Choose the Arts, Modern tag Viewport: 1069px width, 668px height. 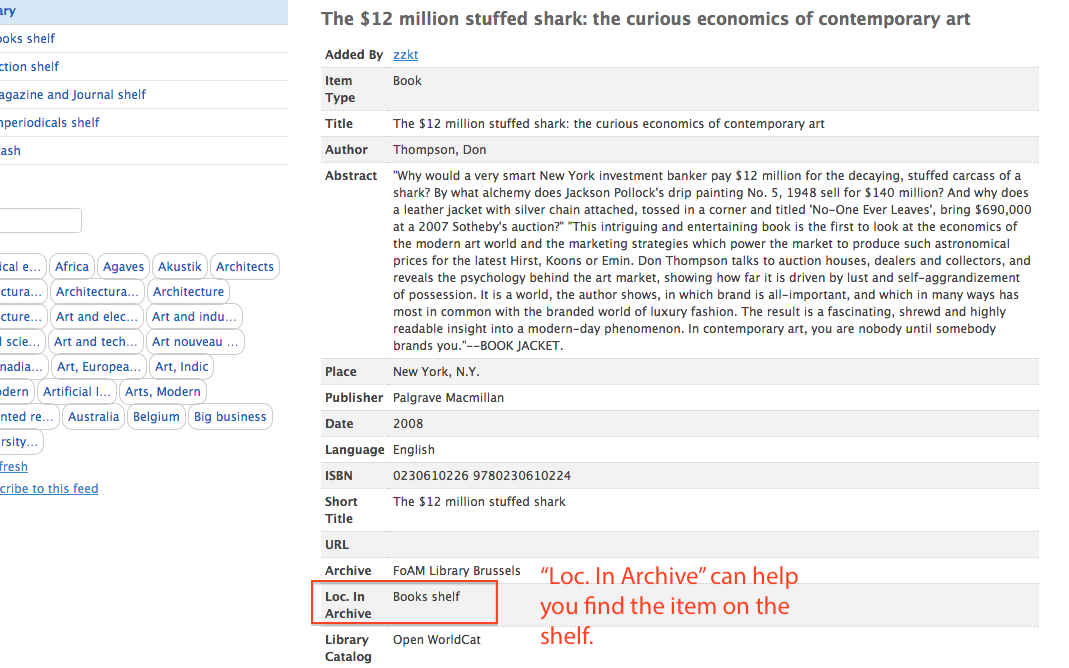point(163,392)
